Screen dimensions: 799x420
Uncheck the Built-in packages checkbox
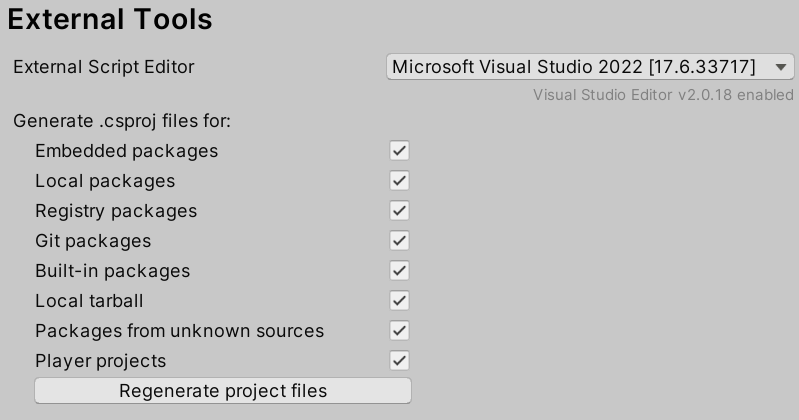pos(400,271)
